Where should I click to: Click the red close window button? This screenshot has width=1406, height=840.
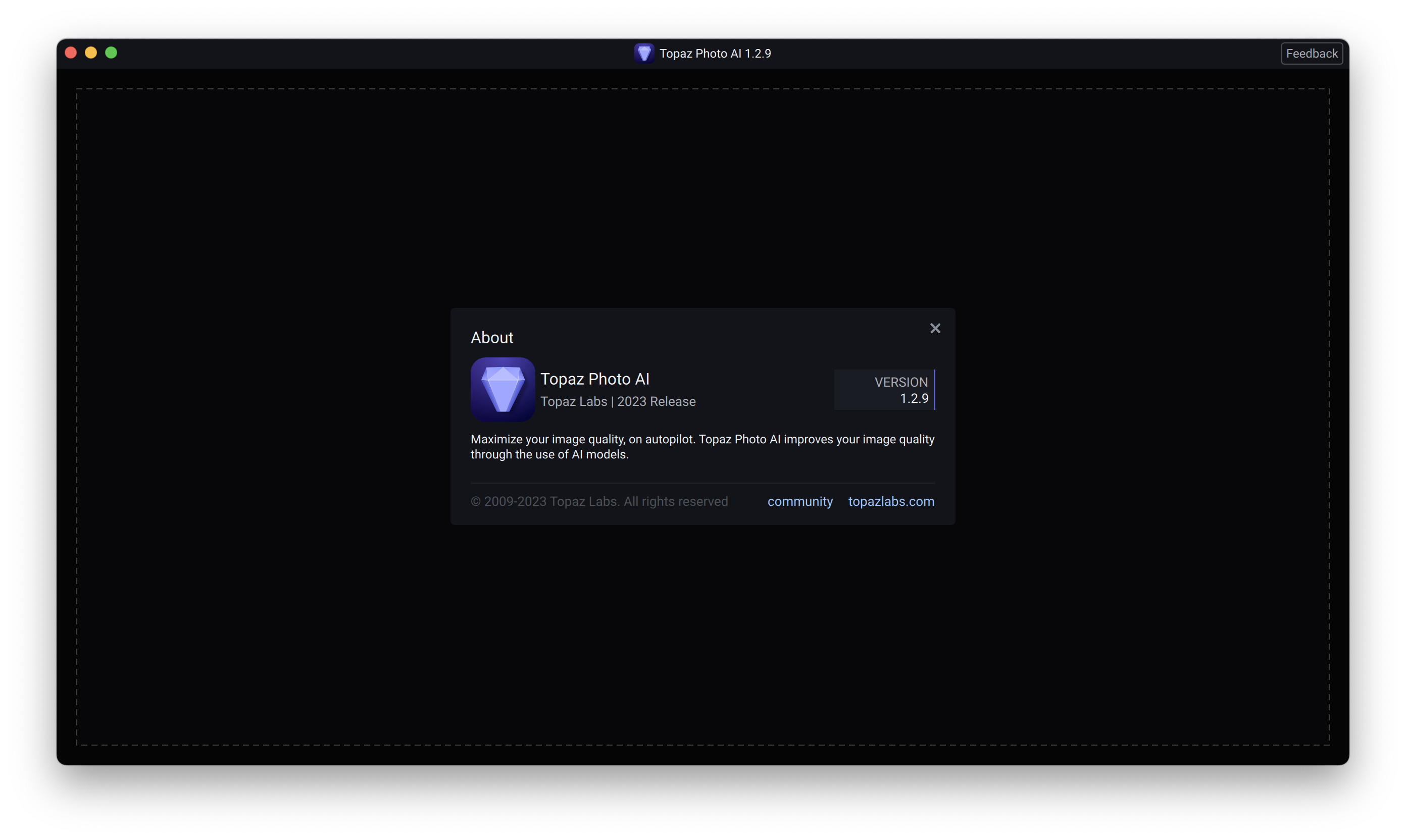(x=71, y=52)
